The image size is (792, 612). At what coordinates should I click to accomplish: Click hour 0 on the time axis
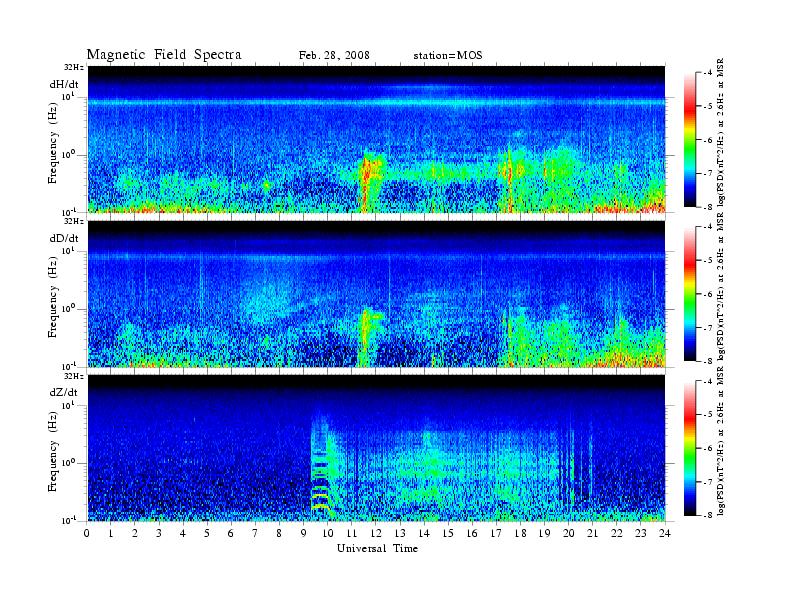tap(87, 533)
